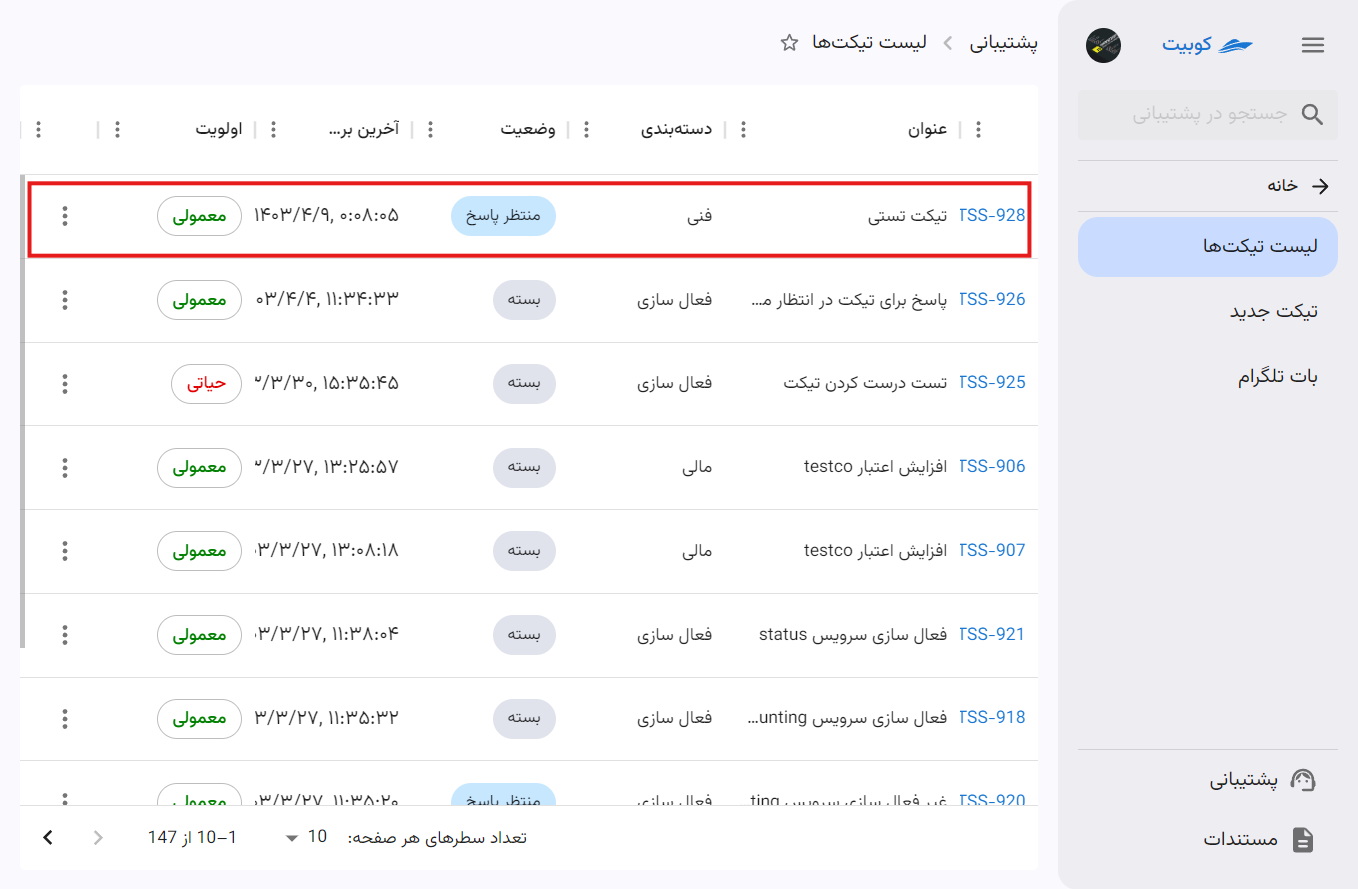
Task: Star the لیست تیکت‌ها page as favorite
Action: [x=789, y=42]
